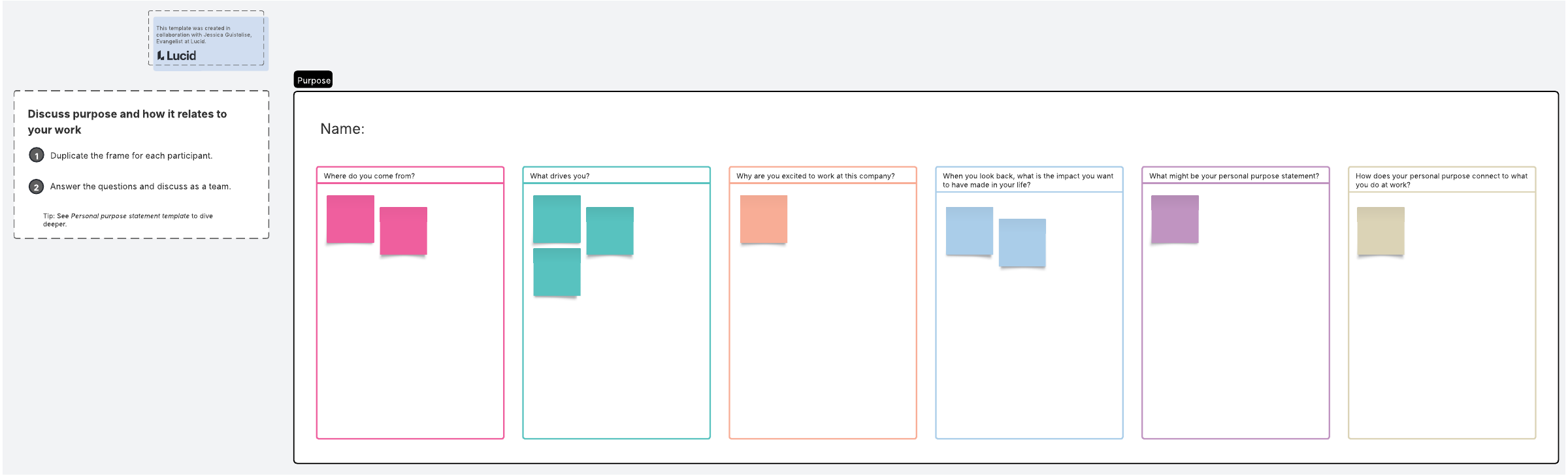Select the right pink sticky note
This screenshot has width=1568, height=476.
point(404,231)
